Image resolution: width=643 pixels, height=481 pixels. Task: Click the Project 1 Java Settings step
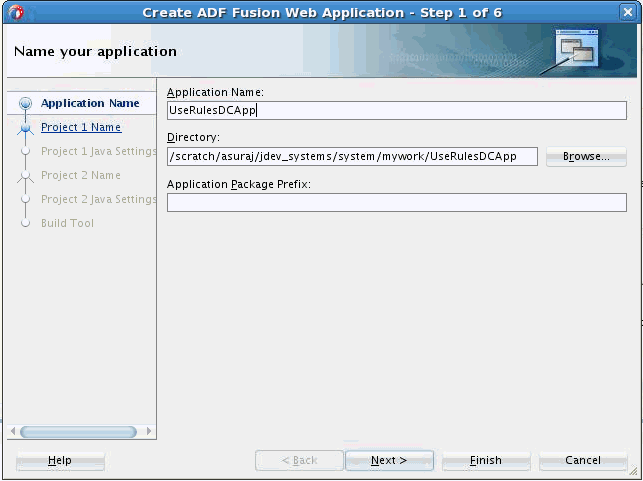coord(98,151)
